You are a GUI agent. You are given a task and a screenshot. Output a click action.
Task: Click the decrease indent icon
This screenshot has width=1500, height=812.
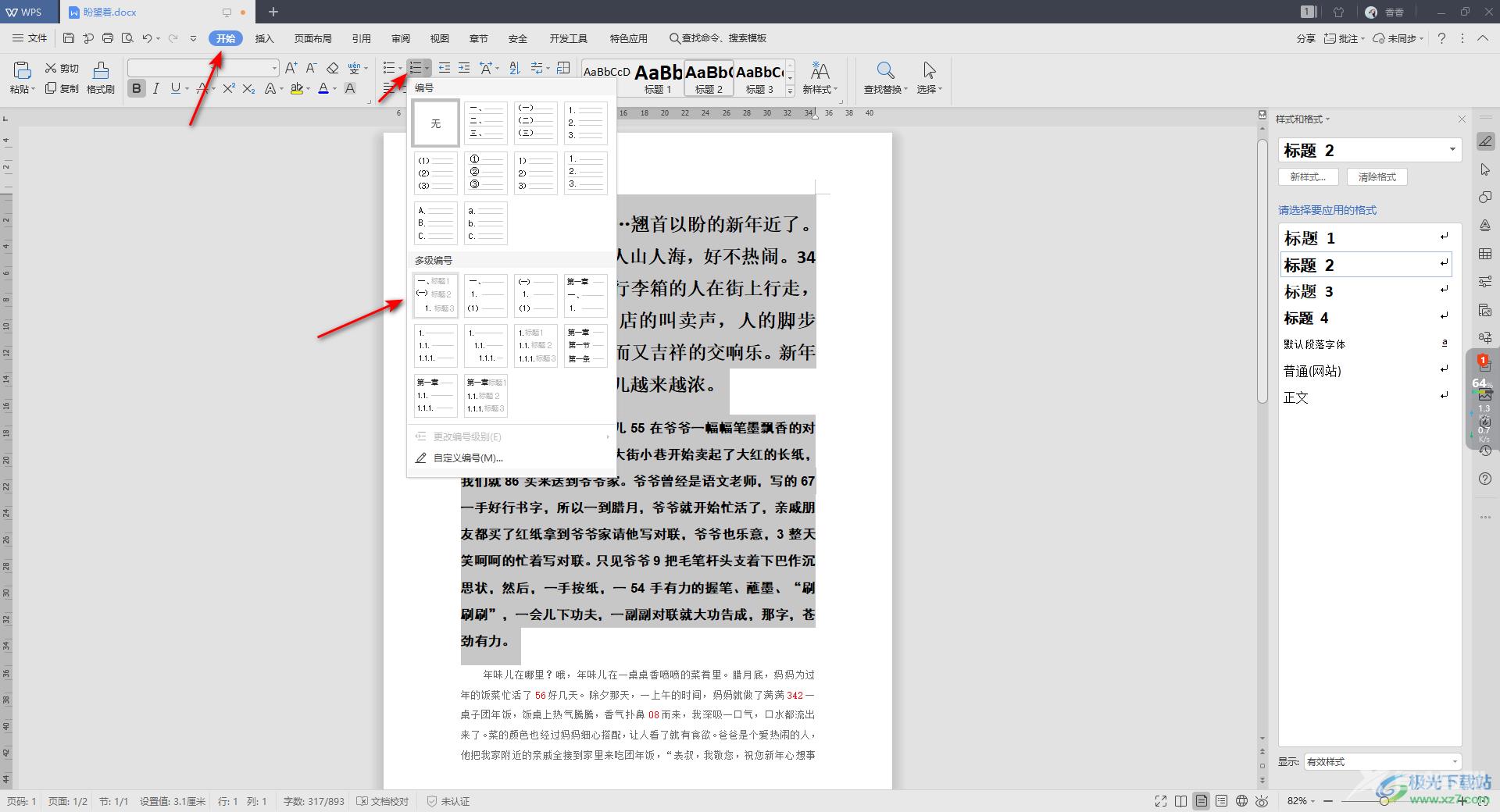tap(445, 68)
